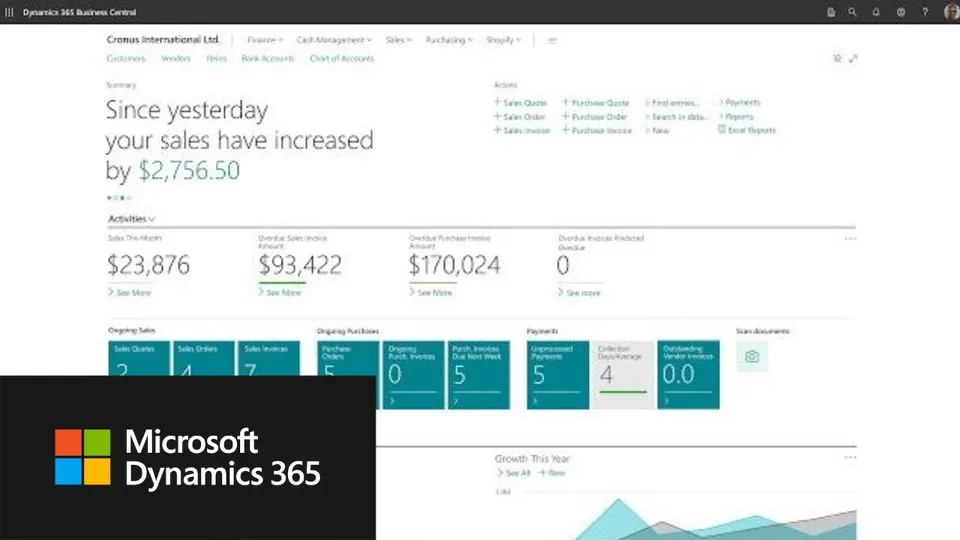Image resolution: width=960 pixels, height=540 pixels.
Task: Expand the Find entries action
Action: point(672,103)
